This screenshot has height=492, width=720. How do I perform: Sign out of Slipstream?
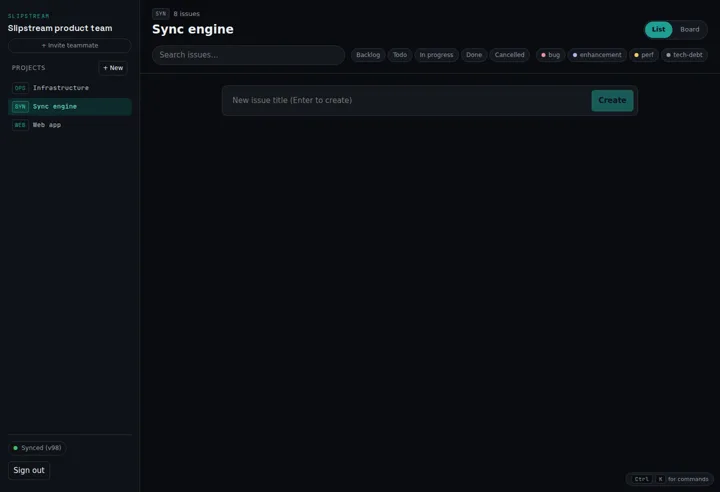(x=29, y=470)
